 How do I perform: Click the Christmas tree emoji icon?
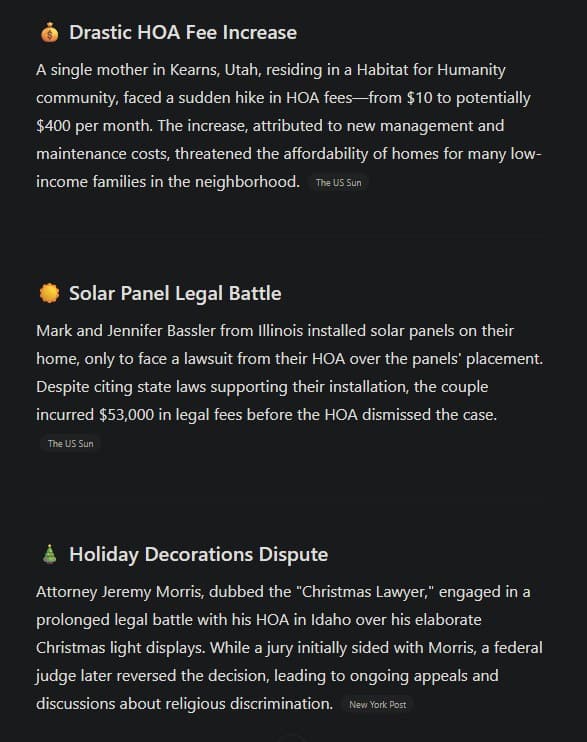49,554
